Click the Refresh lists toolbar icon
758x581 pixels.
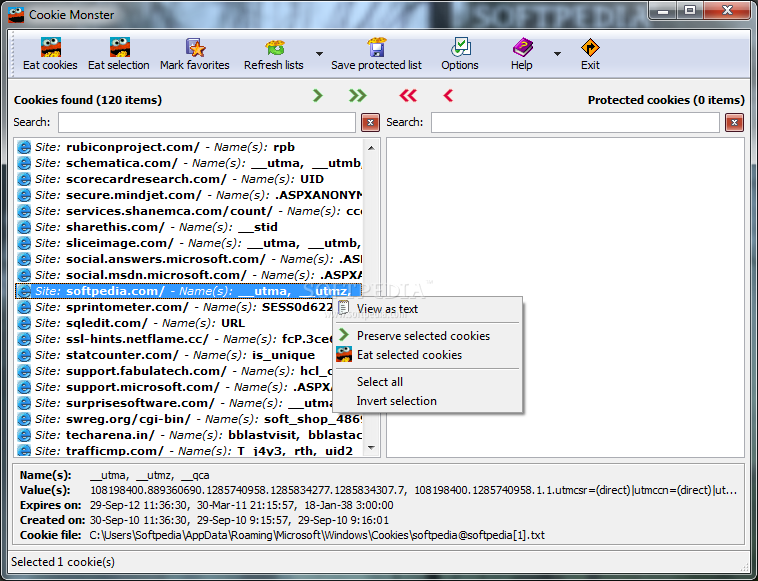[274, 47]
